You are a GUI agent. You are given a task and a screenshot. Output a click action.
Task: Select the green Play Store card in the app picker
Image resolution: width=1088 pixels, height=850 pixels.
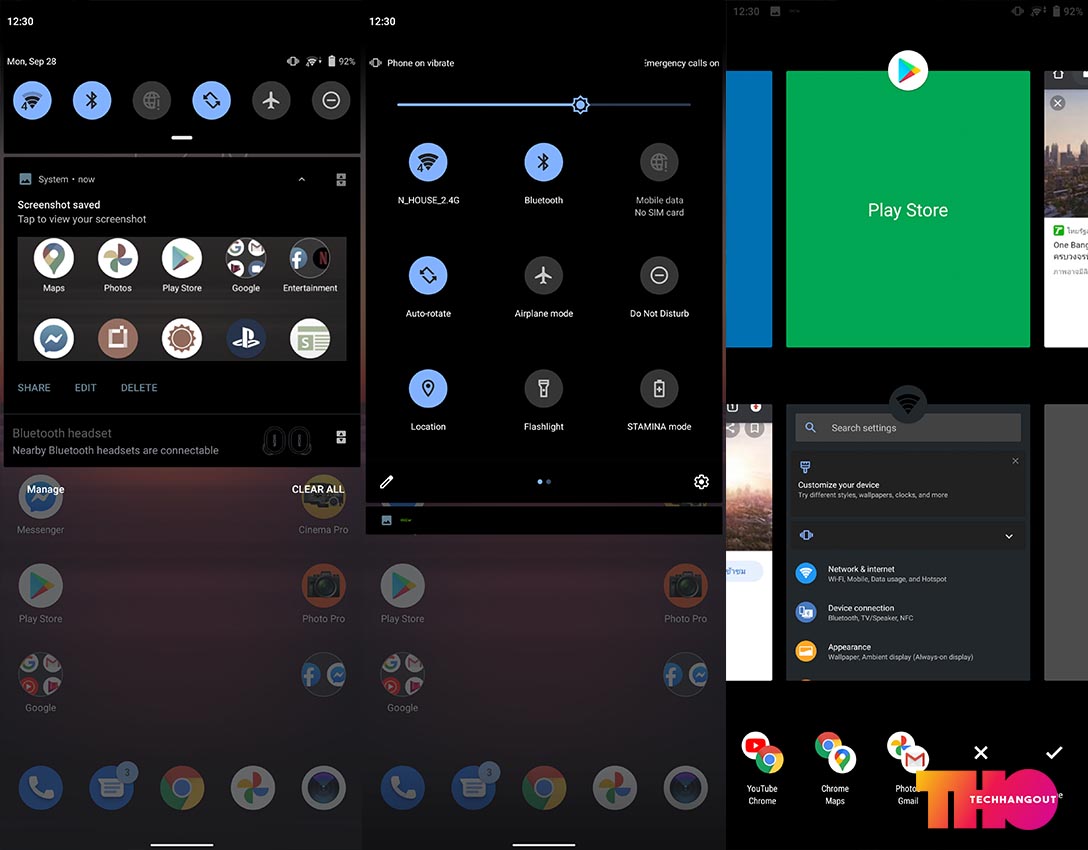[x=908, y=209]
